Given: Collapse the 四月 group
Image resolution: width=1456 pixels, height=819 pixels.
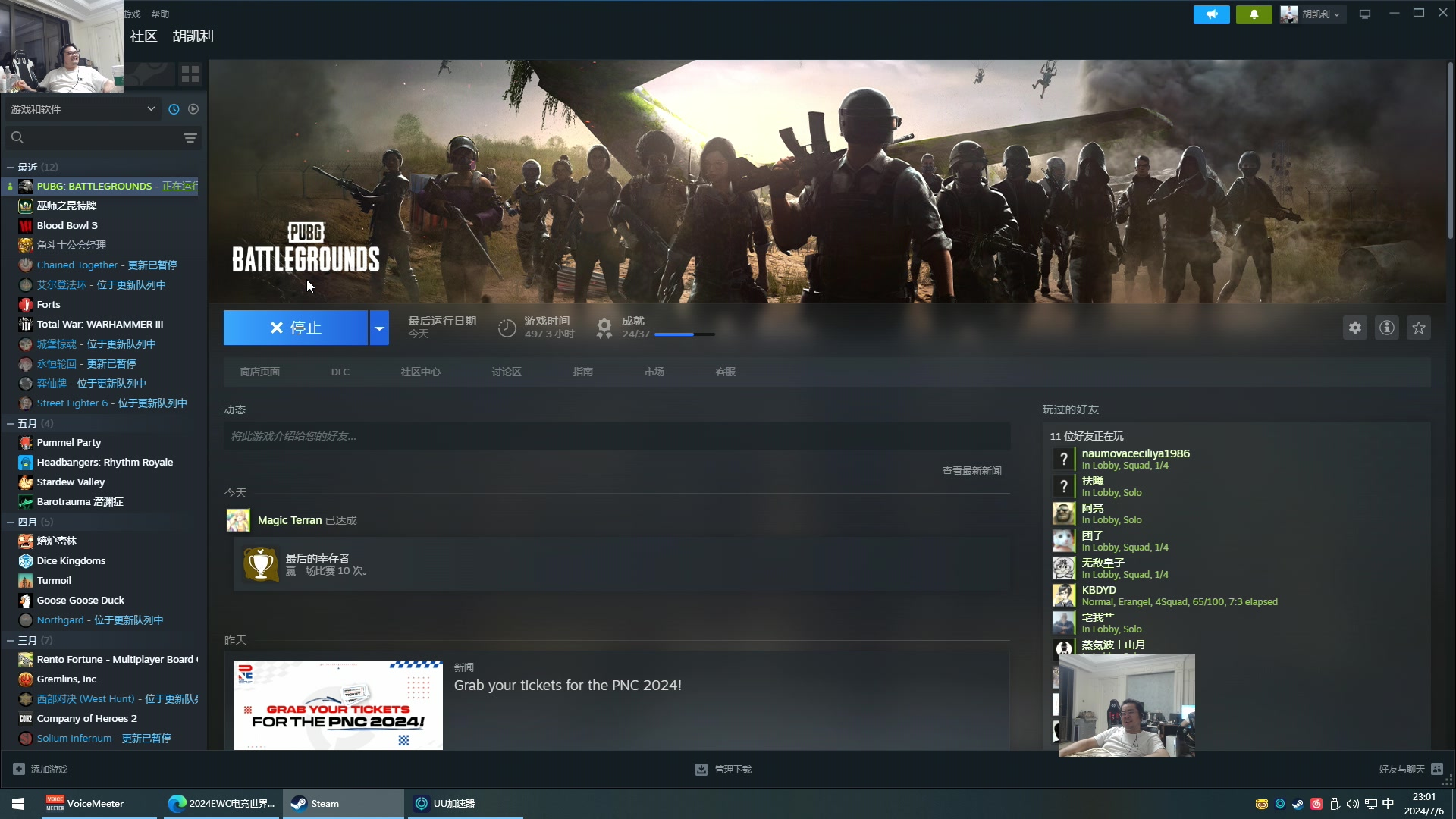Looking at the screenshot, I should point(11,522).
